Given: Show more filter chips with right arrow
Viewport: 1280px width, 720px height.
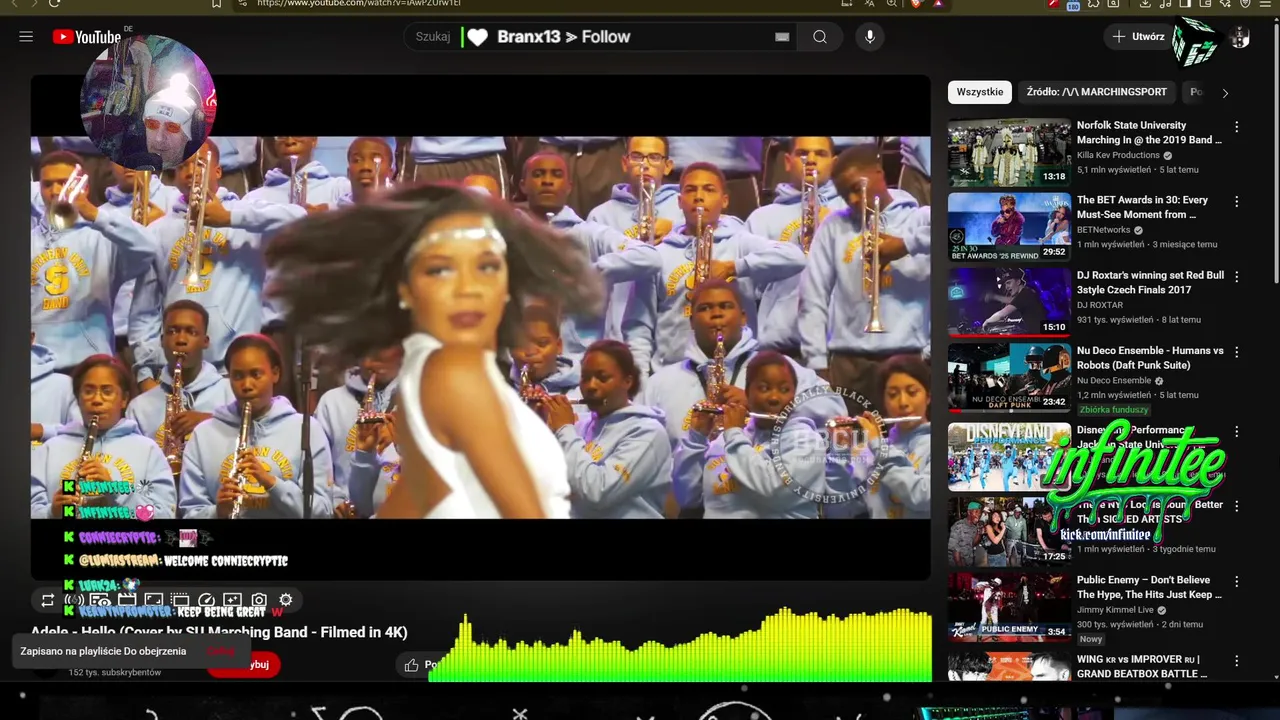Looking at the screenshot, I should click(x=1225, y=92).
